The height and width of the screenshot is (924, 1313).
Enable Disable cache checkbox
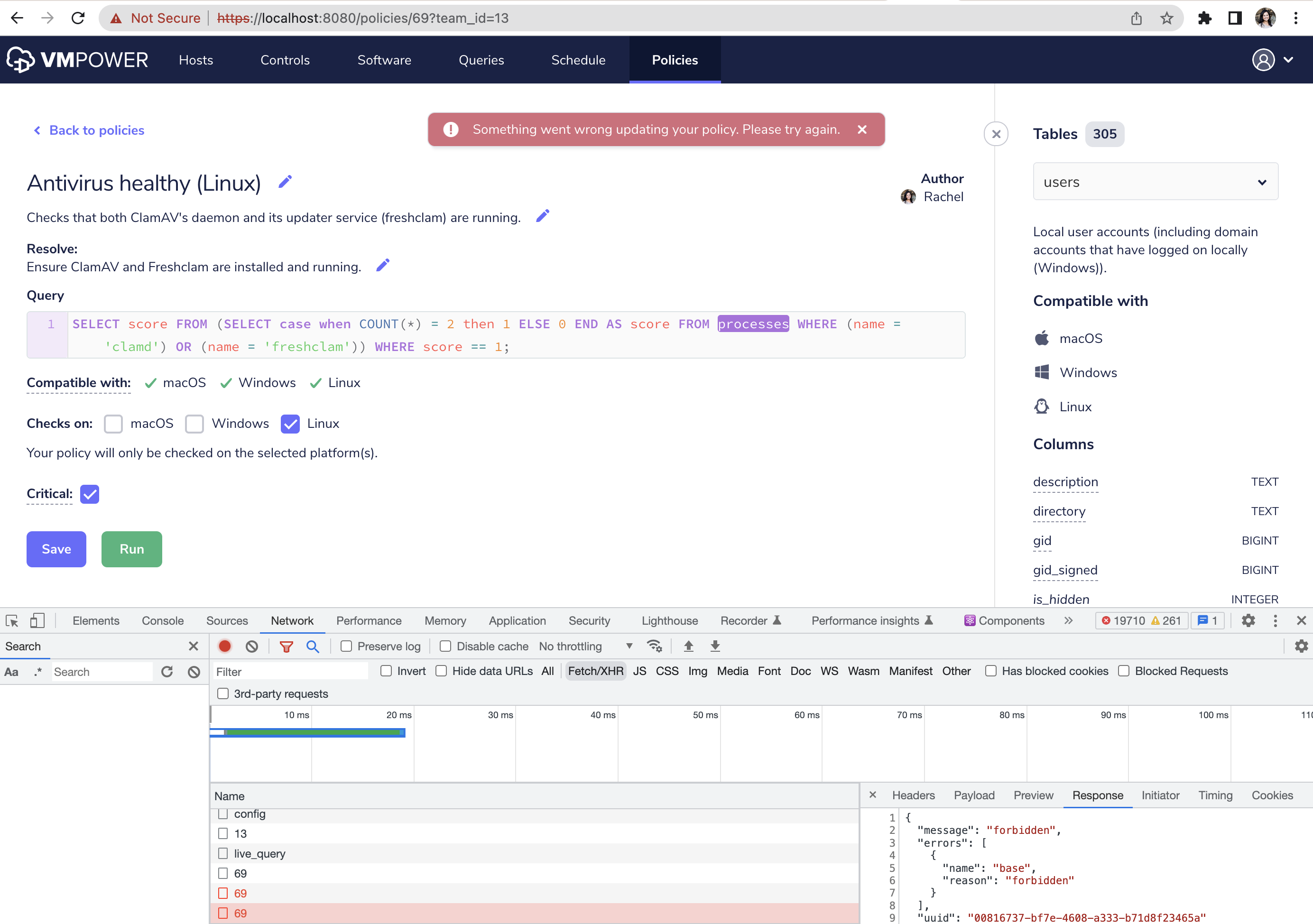(x=445, y=646)
